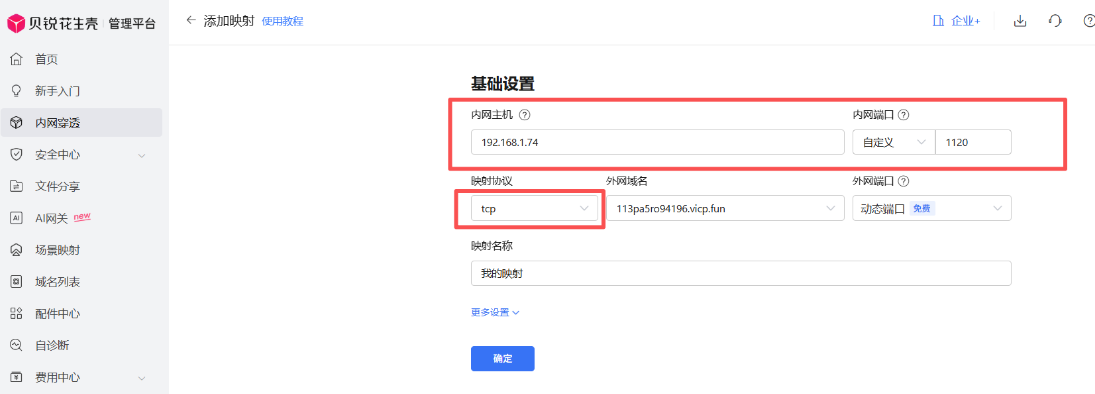1095x394 pixels.
Task: Open the 使用教程 link
Action: click(x=282, y=21)
